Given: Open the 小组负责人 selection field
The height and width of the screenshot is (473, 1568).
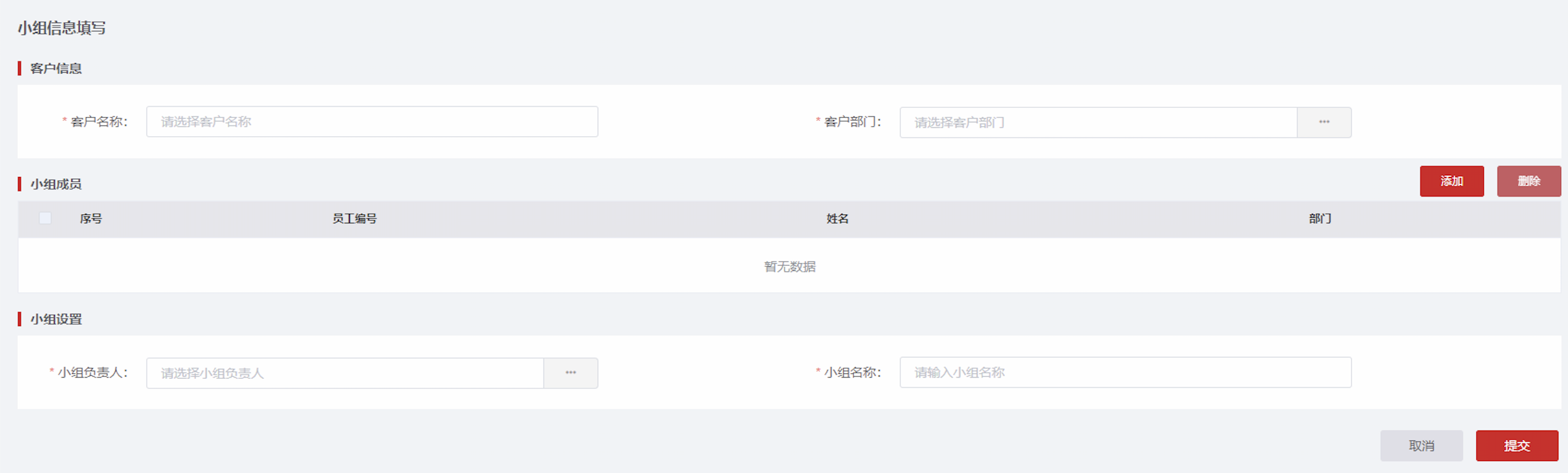Looking at the screenshot, I should pos(345,373).
